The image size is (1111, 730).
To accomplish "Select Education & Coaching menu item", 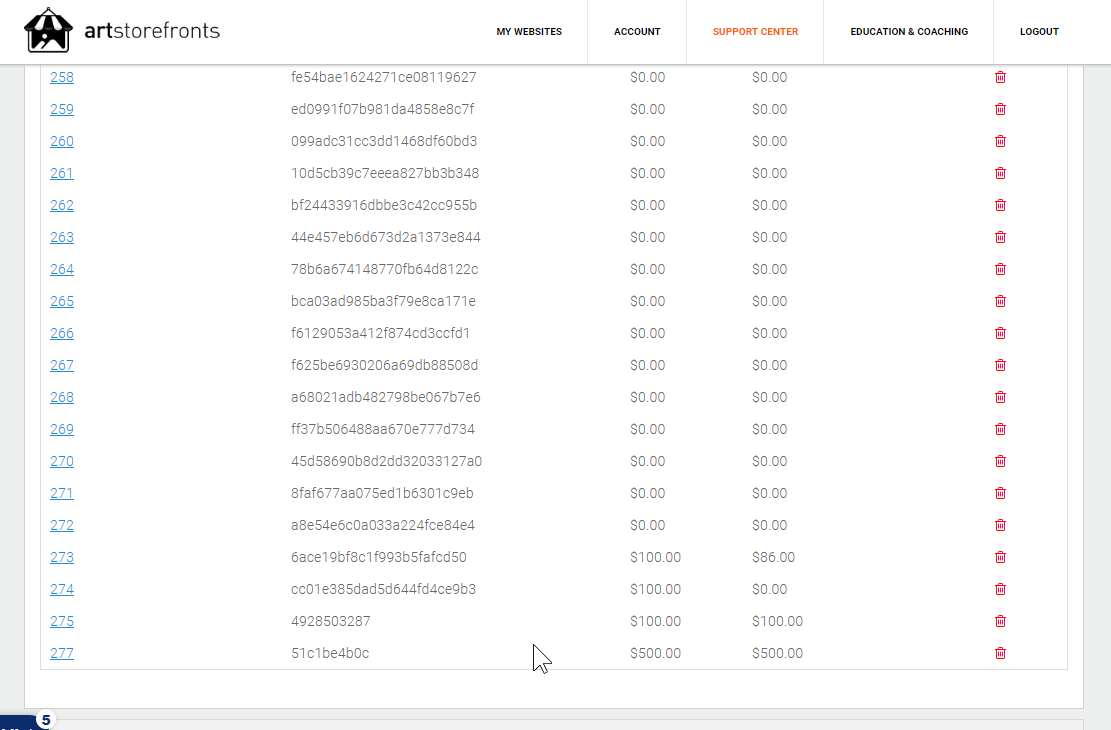I will [909, 32].
